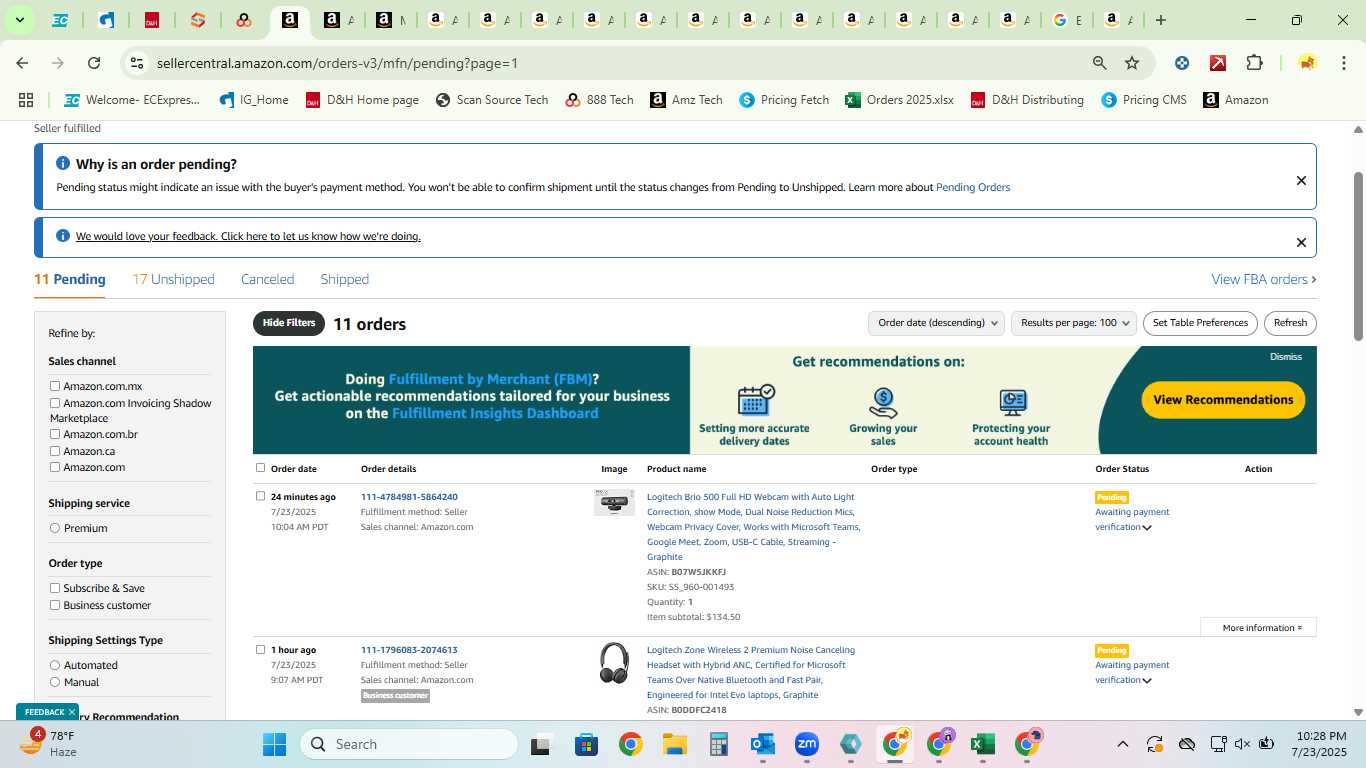
Task: Open Excel from taskbar
Action: 982,744
